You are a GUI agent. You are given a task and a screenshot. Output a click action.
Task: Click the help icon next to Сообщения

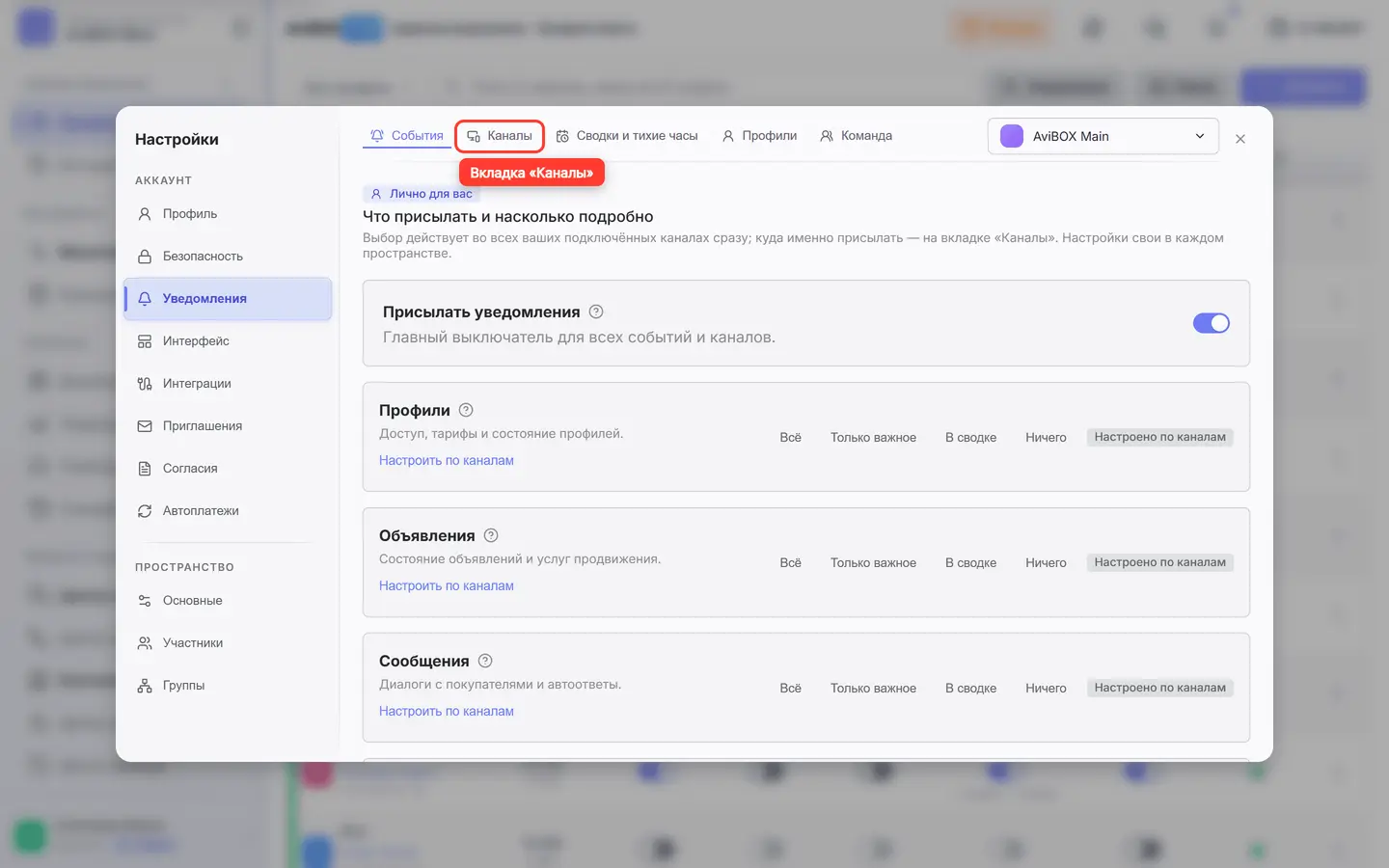[x=485, y=661]
